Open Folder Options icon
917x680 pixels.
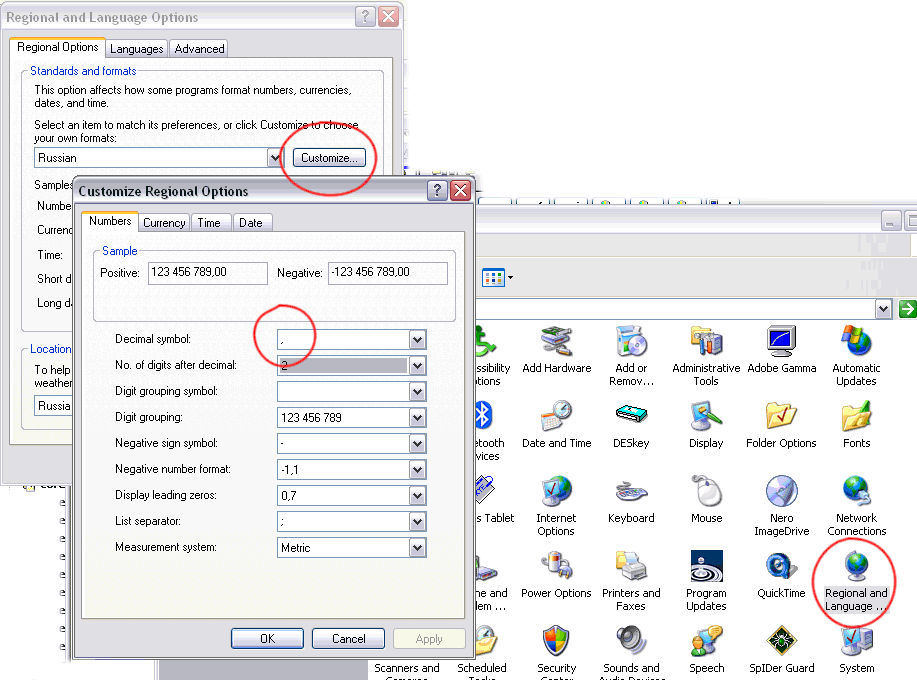[x=781, y=416]
